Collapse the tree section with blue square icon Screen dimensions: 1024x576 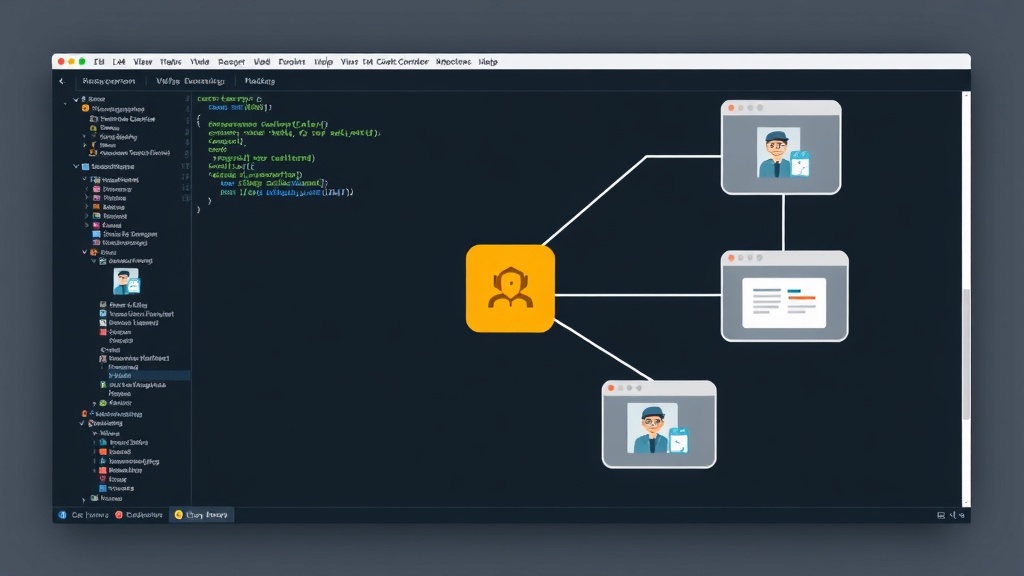76,167
